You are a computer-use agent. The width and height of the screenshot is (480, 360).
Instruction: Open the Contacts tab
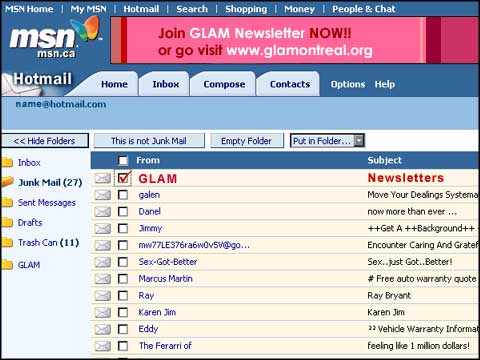(x=290, y=84)
